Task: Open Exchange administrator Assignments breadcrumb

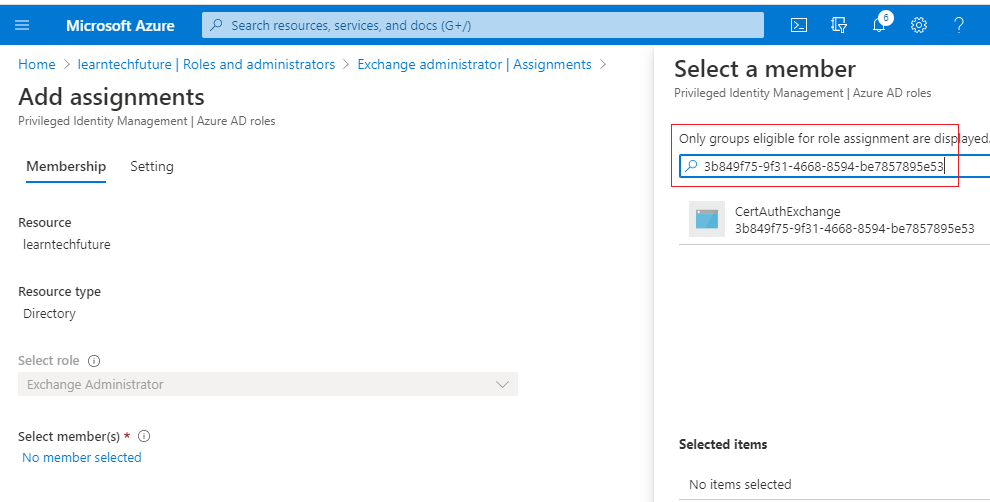Action: [x=474, y=64]
